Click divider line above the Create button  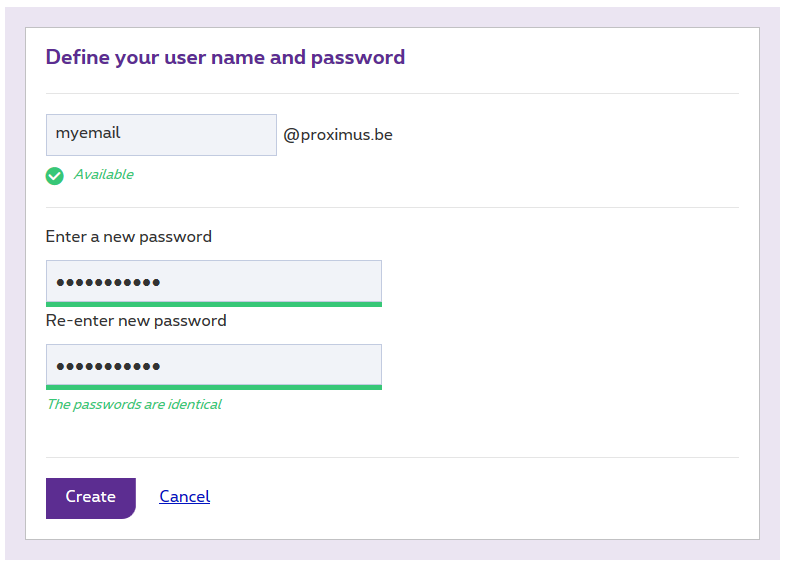pyautogui.click(x=392, y=458)
